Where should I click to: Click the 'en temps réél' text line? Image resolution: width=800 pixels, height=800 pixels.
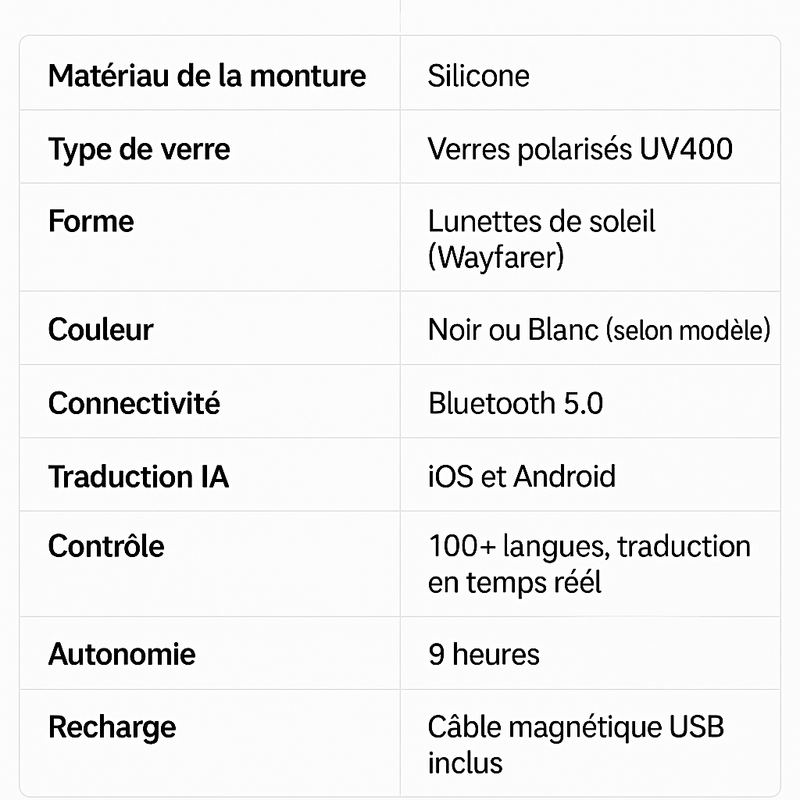click(514, 582)
